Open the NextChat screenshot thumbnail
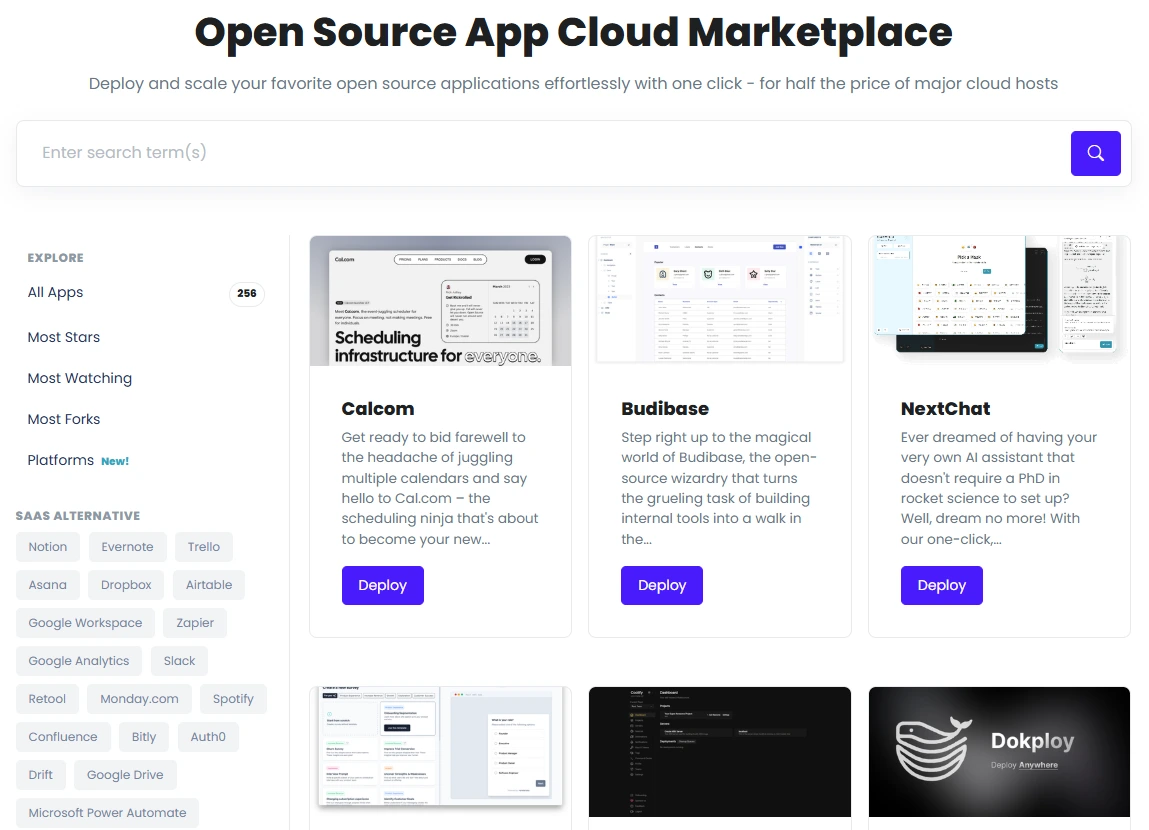The width and height of the screenshot is (1149, 830). [1000, 300]
